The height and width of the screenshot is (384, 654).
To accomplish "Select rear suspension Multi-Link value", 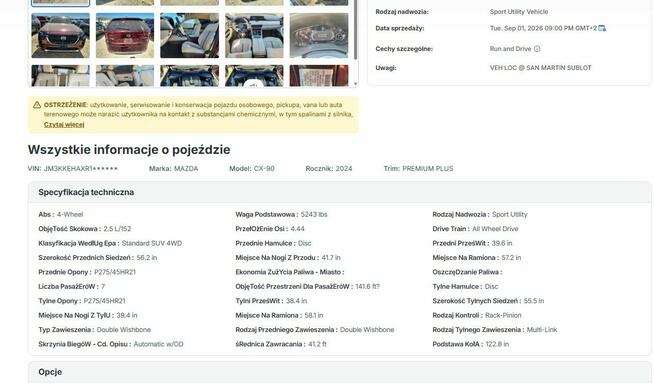I will click(x=542, y=330).
